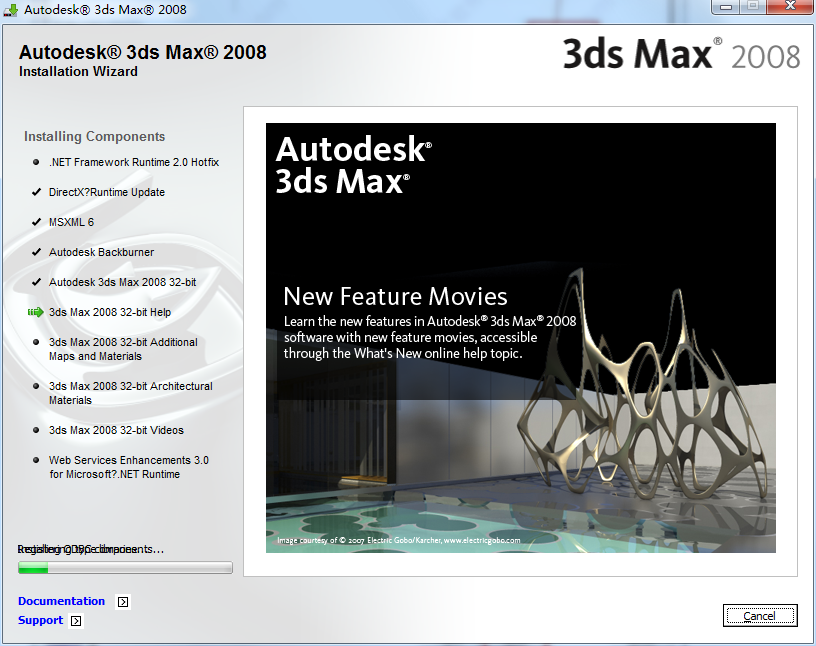Close the installer window
This screenshot has height=646, width=816.
pyautogui.click(x=789, y=6)
